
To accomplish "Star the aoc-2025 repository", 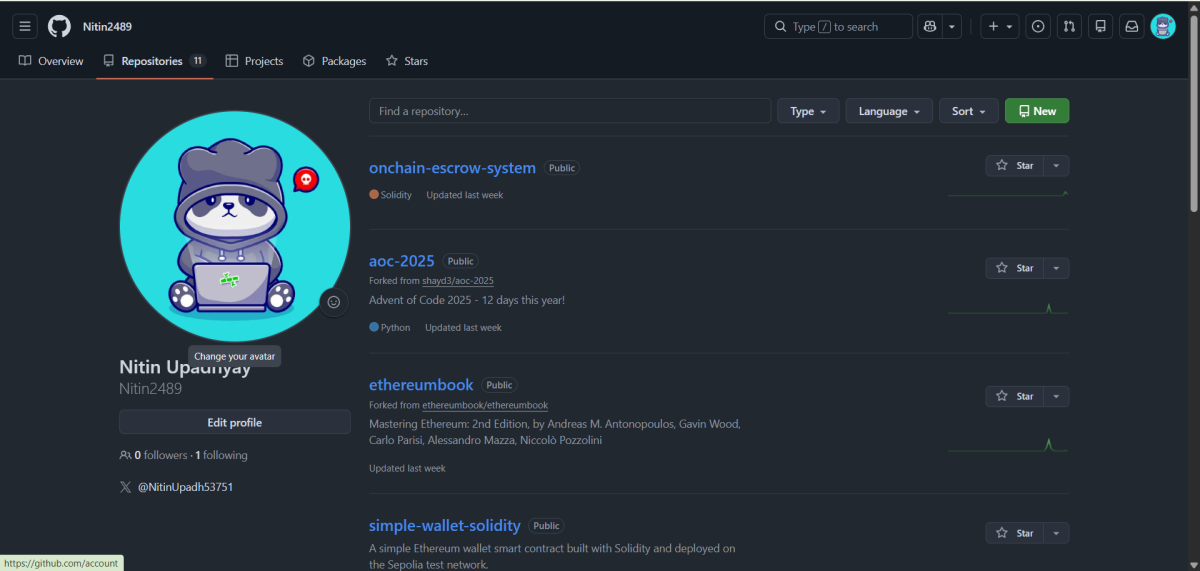I will pyautogui.click(x=1015, y=268).
